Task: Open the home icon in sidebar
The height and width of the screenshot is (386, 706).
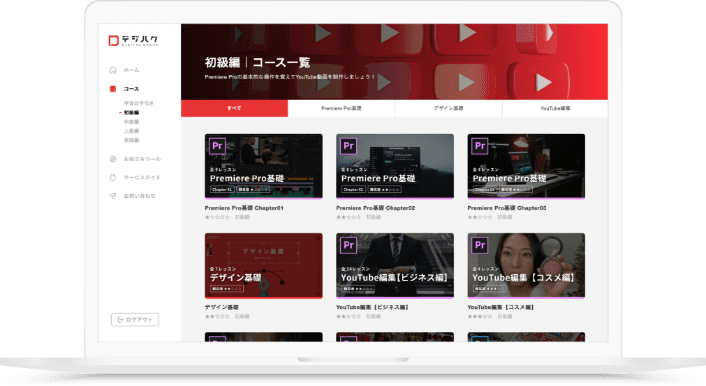Action: pos(113,70)
